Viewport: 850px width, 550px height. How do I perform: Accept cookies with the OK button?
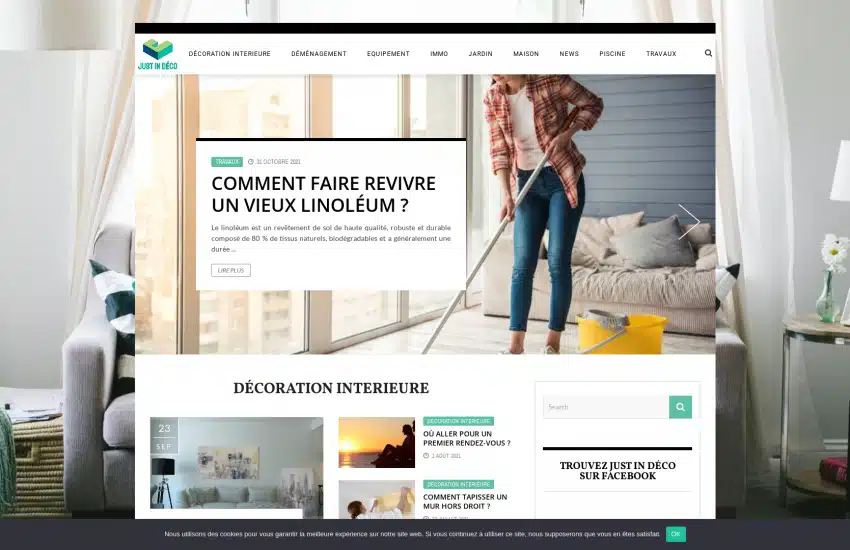[x=676, y=534]
